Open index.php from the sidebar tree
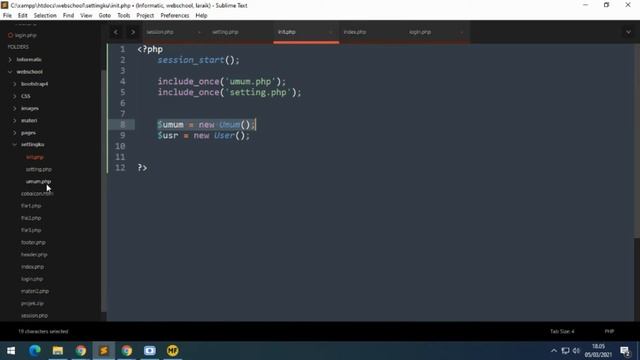This screenshot has height=360, width=640. click(32, 267)
